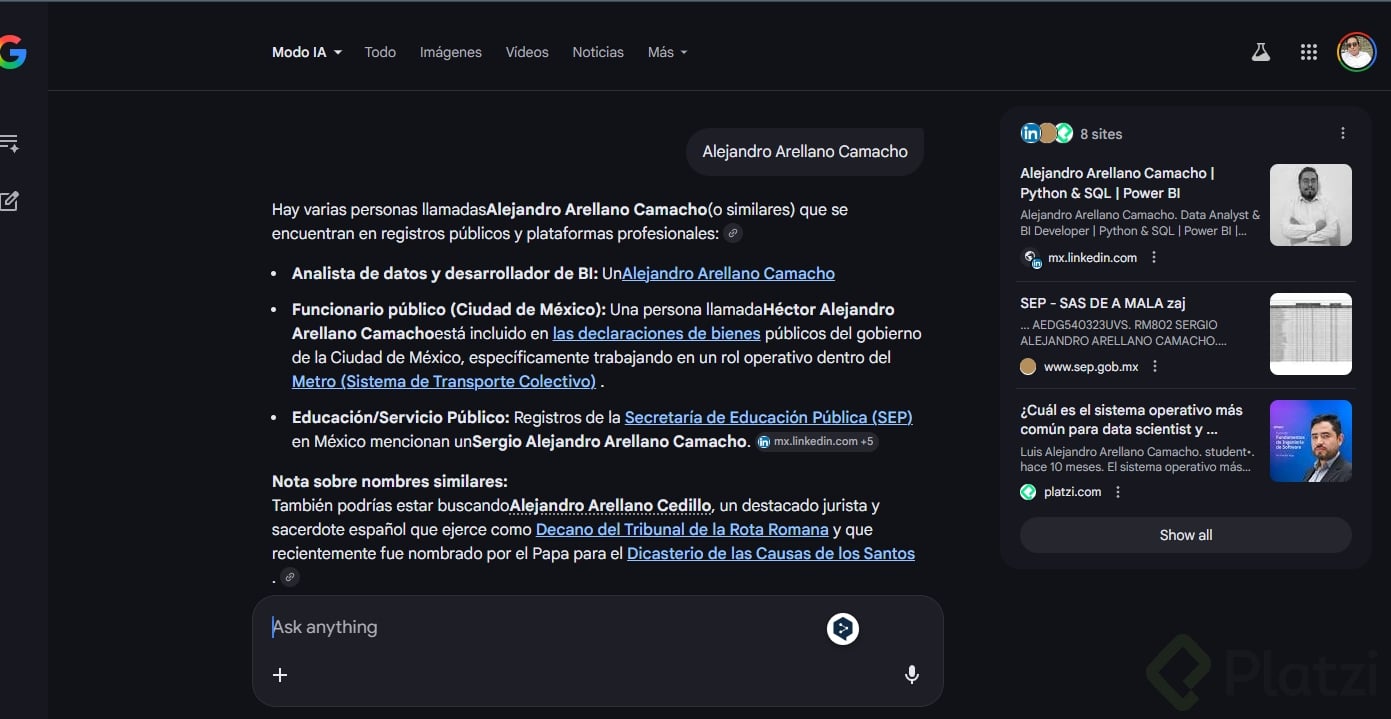Click the 8 sites label
1391x719 pixels.
coord(1101,134)
